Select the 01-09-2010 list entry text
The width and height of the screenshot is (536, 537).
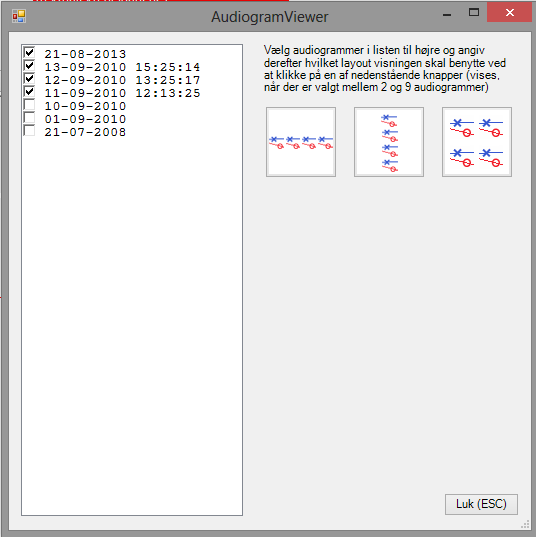pyautogui.click(x=85, y=119)
